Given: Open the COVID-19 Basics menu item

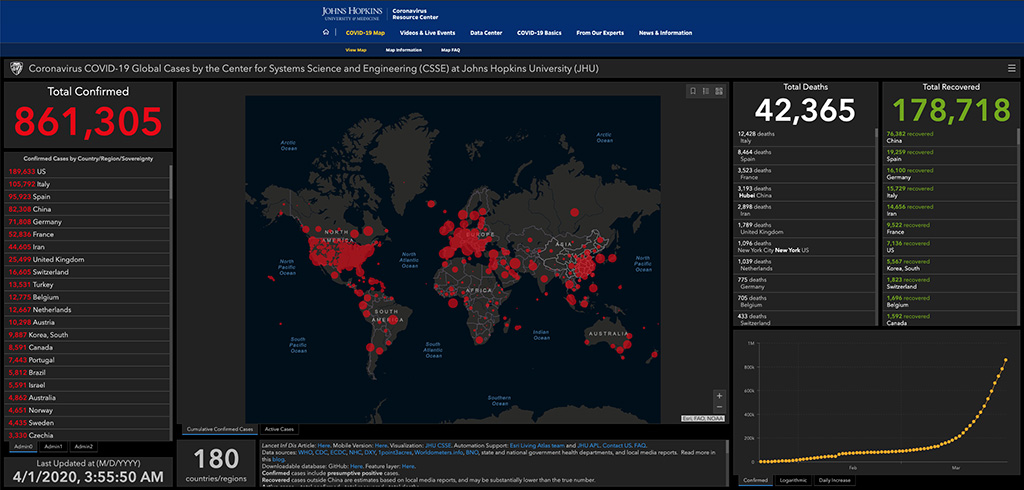Looking at the screenshot, I should tap(539, 33).
